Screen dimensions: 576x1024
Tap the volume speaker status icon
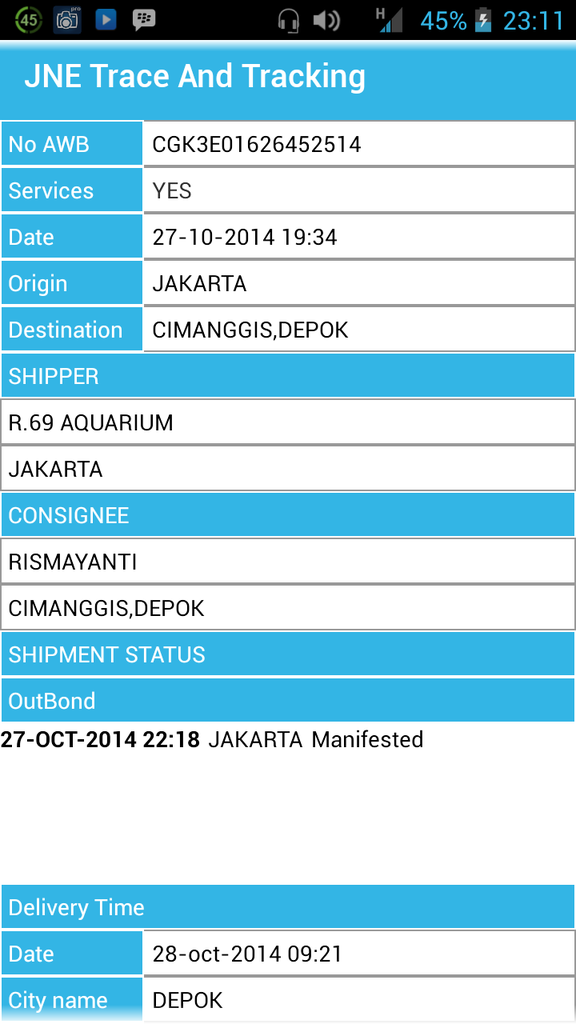point(327,21)
